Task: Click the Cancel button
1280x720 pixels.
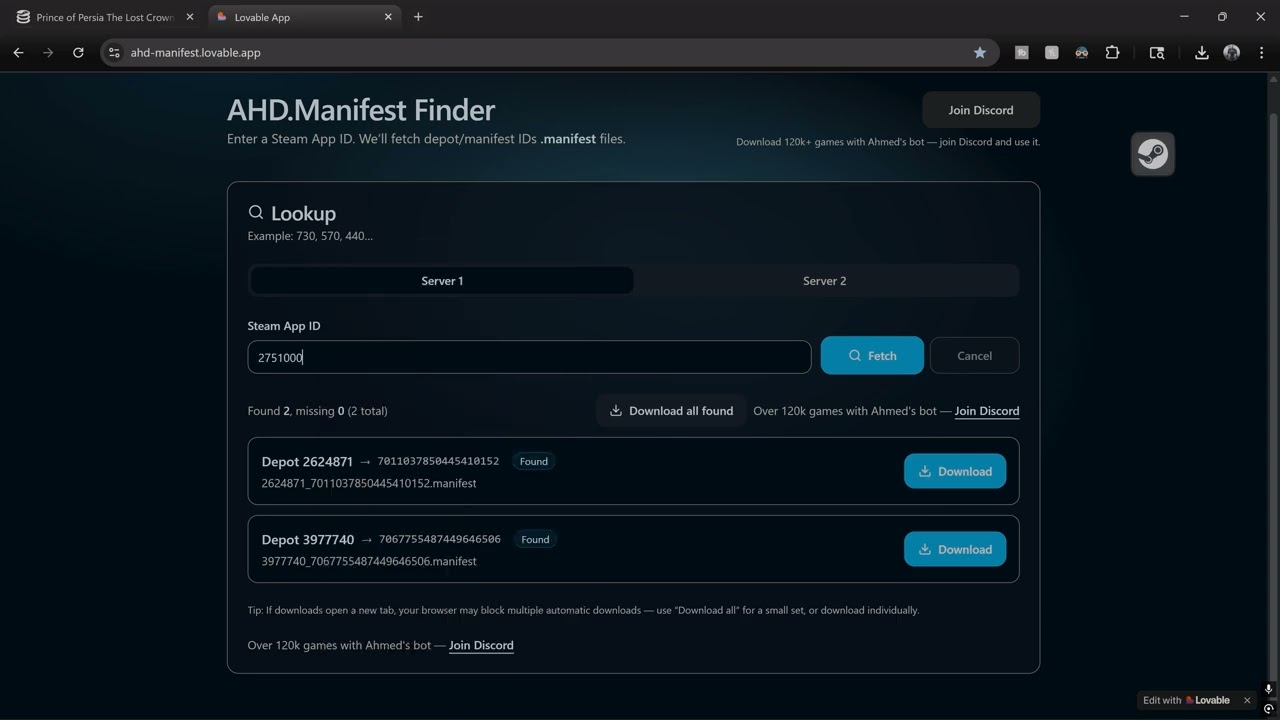Action: coord(974,356)
